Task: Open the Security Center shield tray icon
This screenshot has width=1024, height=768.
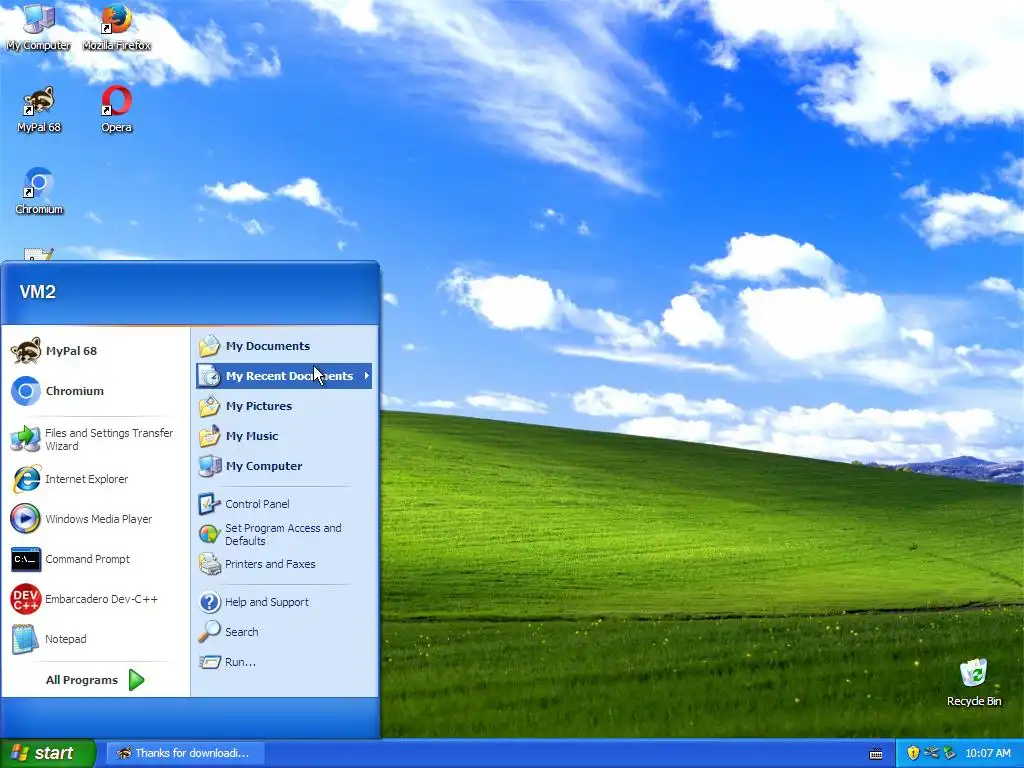Action: (x=913, y=753)
